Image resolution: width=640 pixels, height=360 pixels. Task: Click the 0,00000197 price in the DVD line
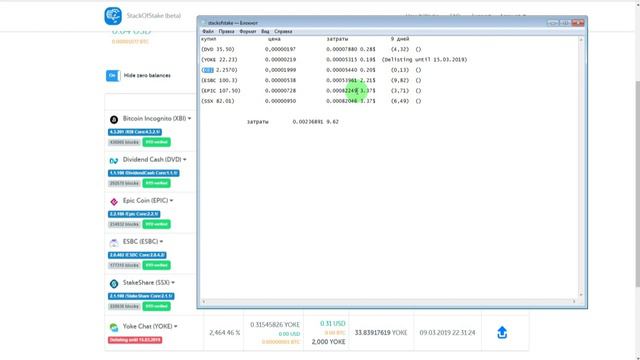(x=280, y=49)
